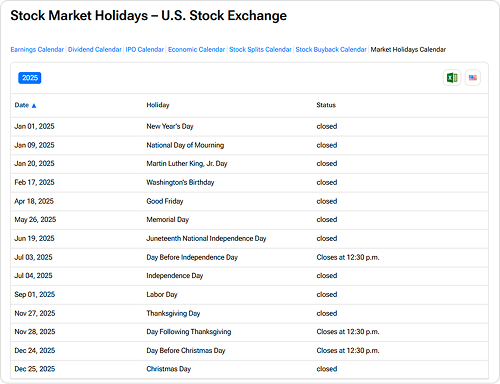Toggle Date column sort arrow
This screenshot has width=500, height=384.
pos(34,106)
